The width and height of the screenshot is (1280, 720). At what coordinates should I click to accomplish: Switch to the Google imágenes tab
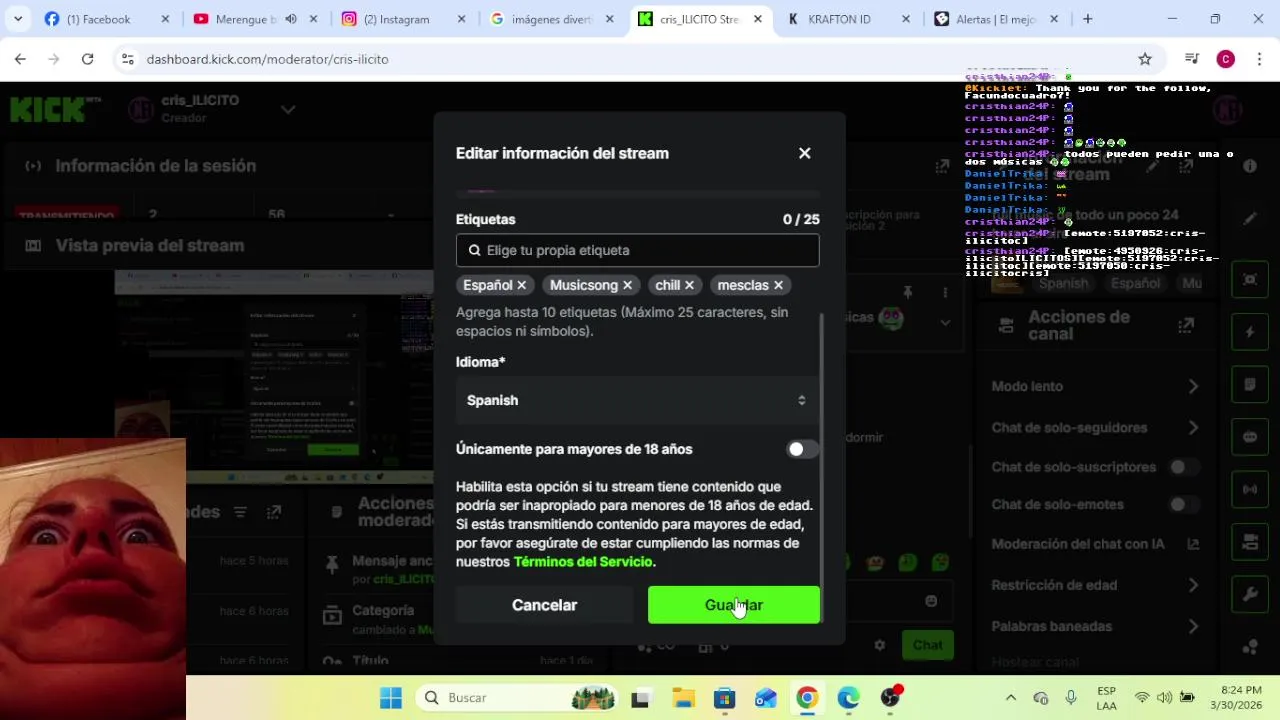pos(553,19)
